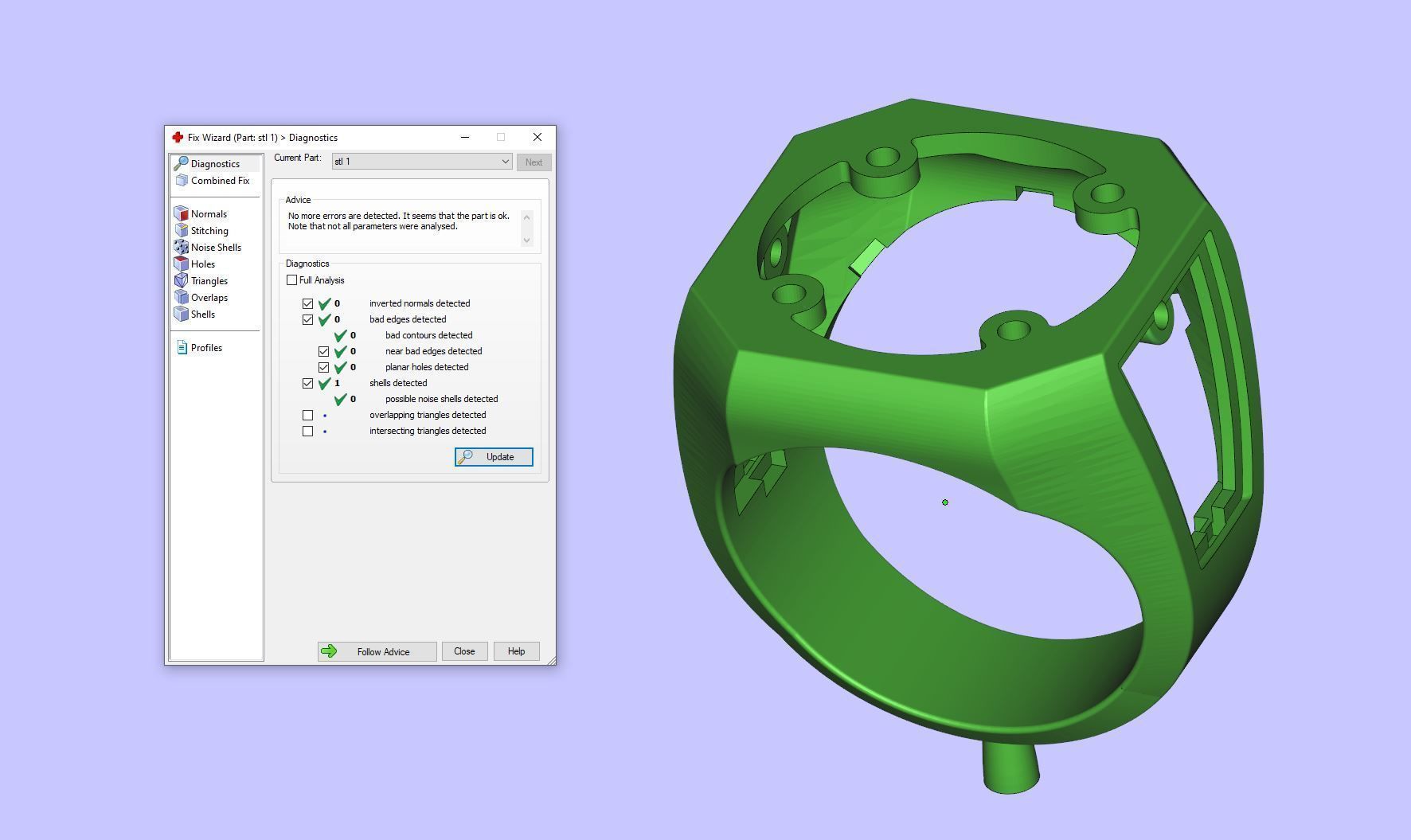Enable intersecting triangles detected checkbox
The height and width of the screenshot is (840, 1411).
pos(308,431)
